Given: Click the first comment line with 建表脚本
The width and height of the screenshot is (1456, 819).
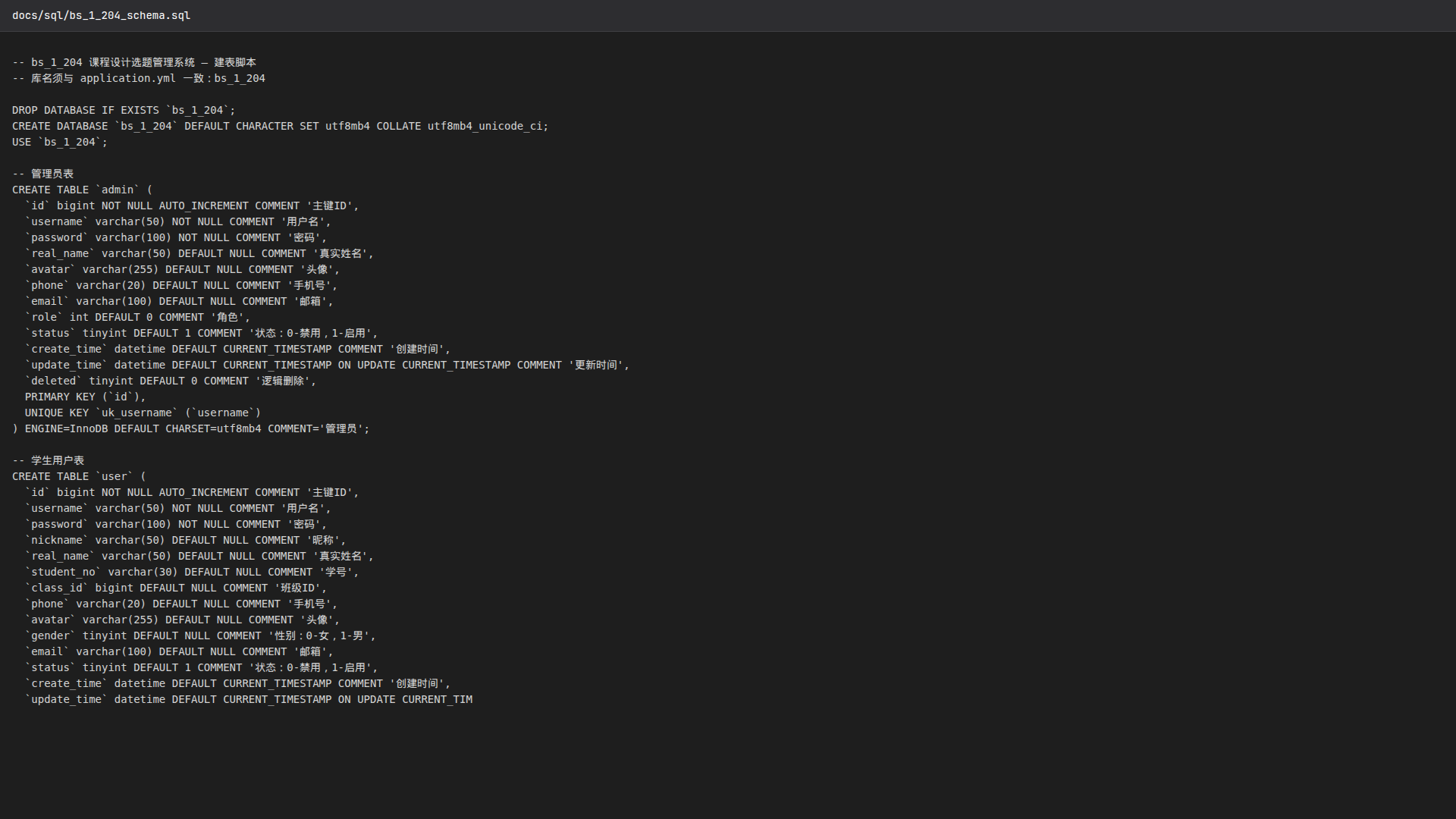Looking at the screenshot, I should click(x=134, y=62).
